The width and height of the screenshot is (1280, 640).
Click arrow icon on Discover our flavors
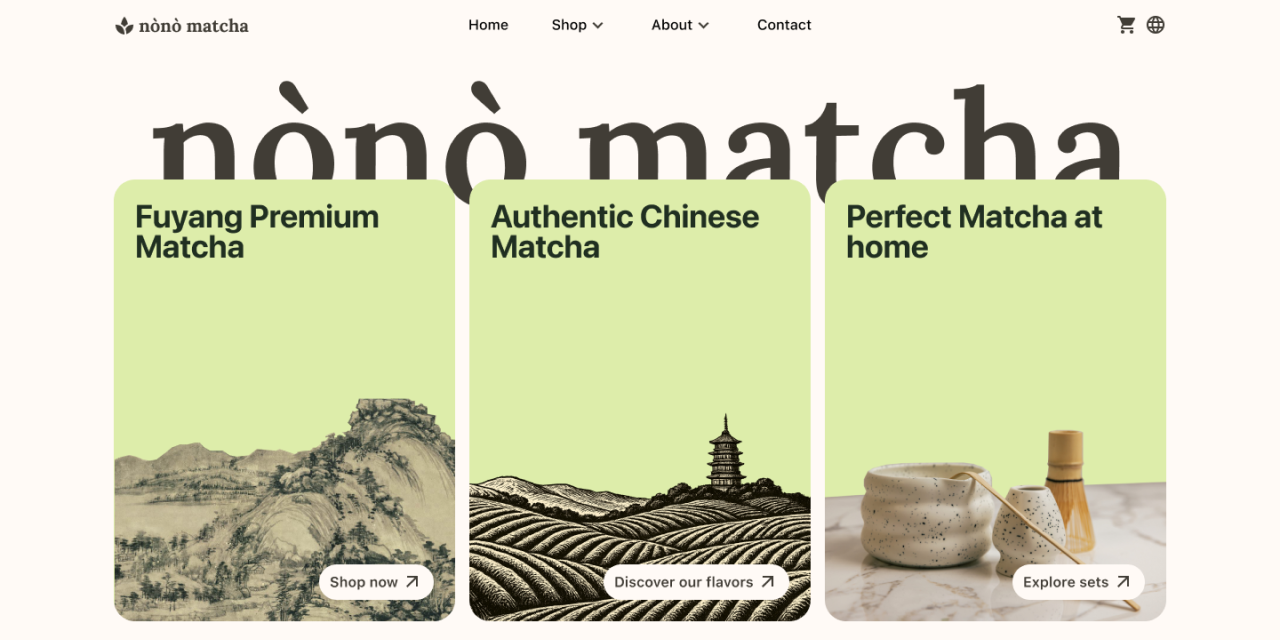(767, 582)
